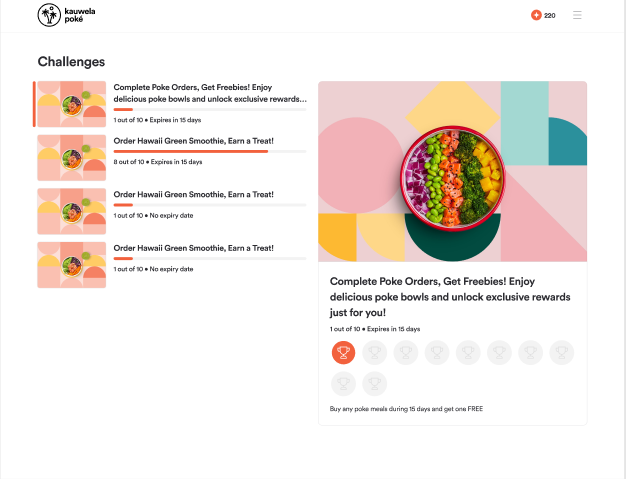Click the Challenges page heading
The image size is (626, 479).
tap(71, 61)
